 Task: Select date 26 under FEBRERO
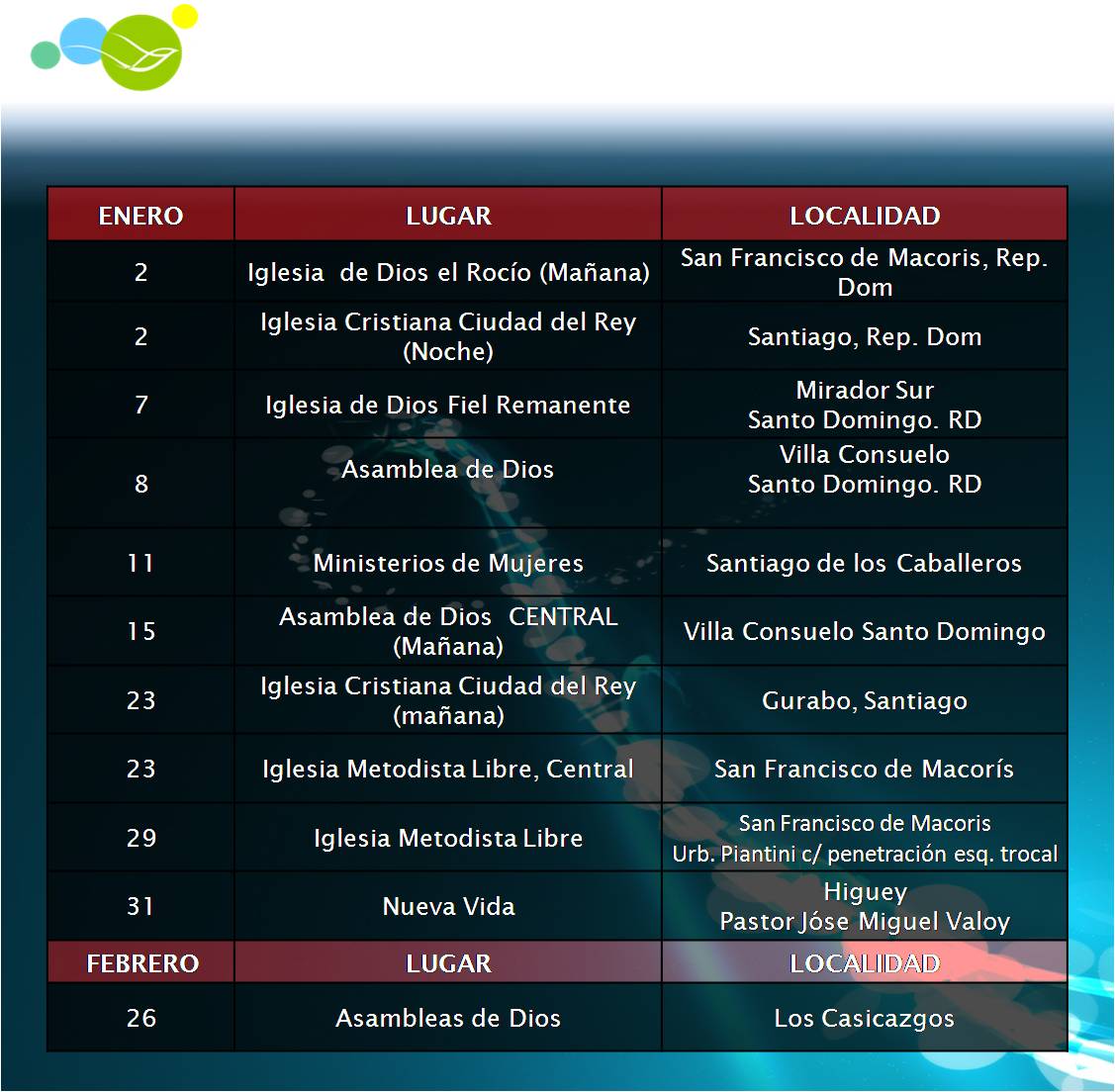pyautogui.click(x=140, y=1019)
